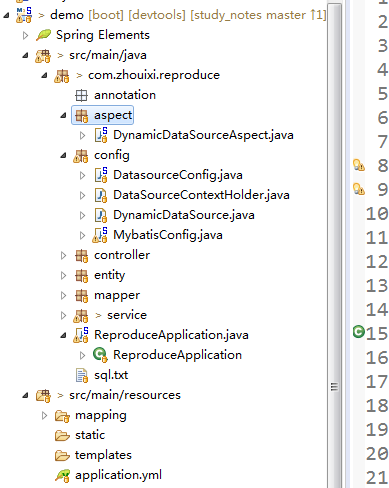389x488 pixels.
Task: Click the mapping folder icon
Action: click(62, 416)
